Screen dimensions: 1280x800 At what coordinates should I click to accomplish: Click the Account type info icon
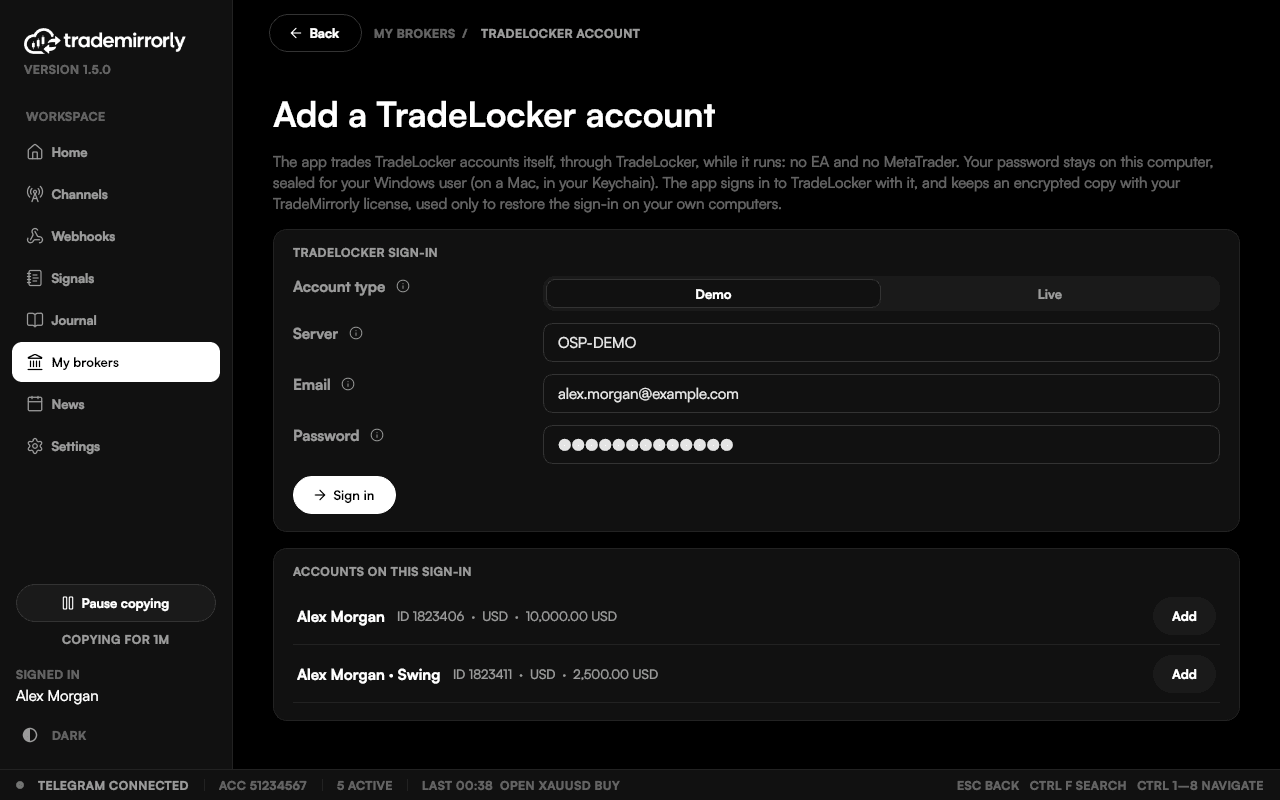tap(403, 286)
